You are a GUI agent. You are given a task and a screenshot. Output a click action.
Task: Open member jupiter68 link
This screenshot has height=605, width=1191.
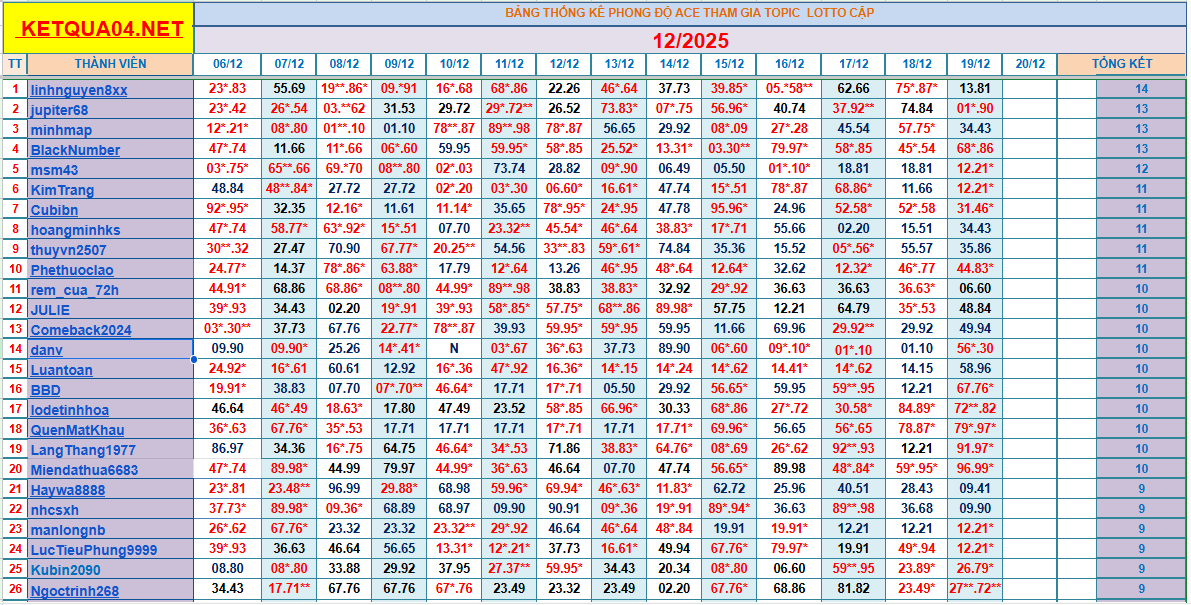click(x=59, y=110)
